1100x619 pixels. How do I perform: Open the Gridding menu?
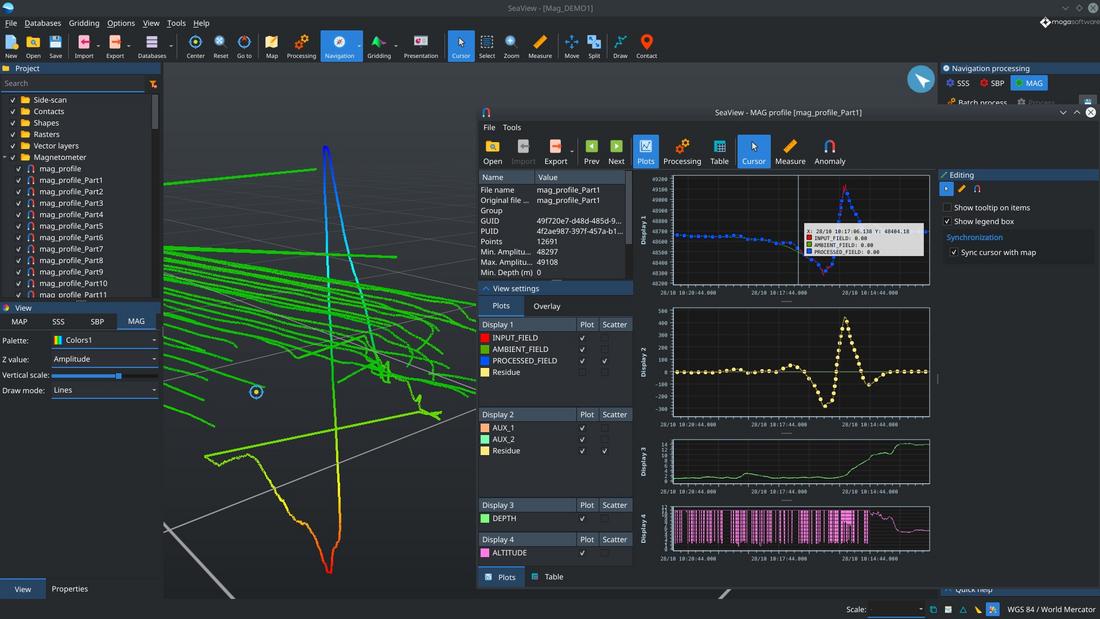84,23
